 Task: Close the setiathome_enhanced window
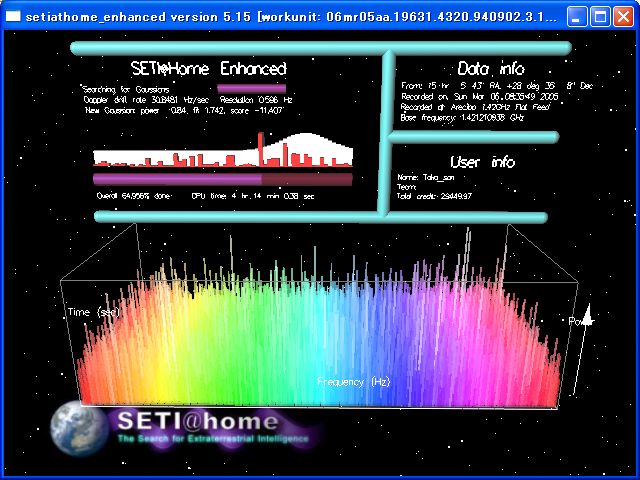pos(624,17)
